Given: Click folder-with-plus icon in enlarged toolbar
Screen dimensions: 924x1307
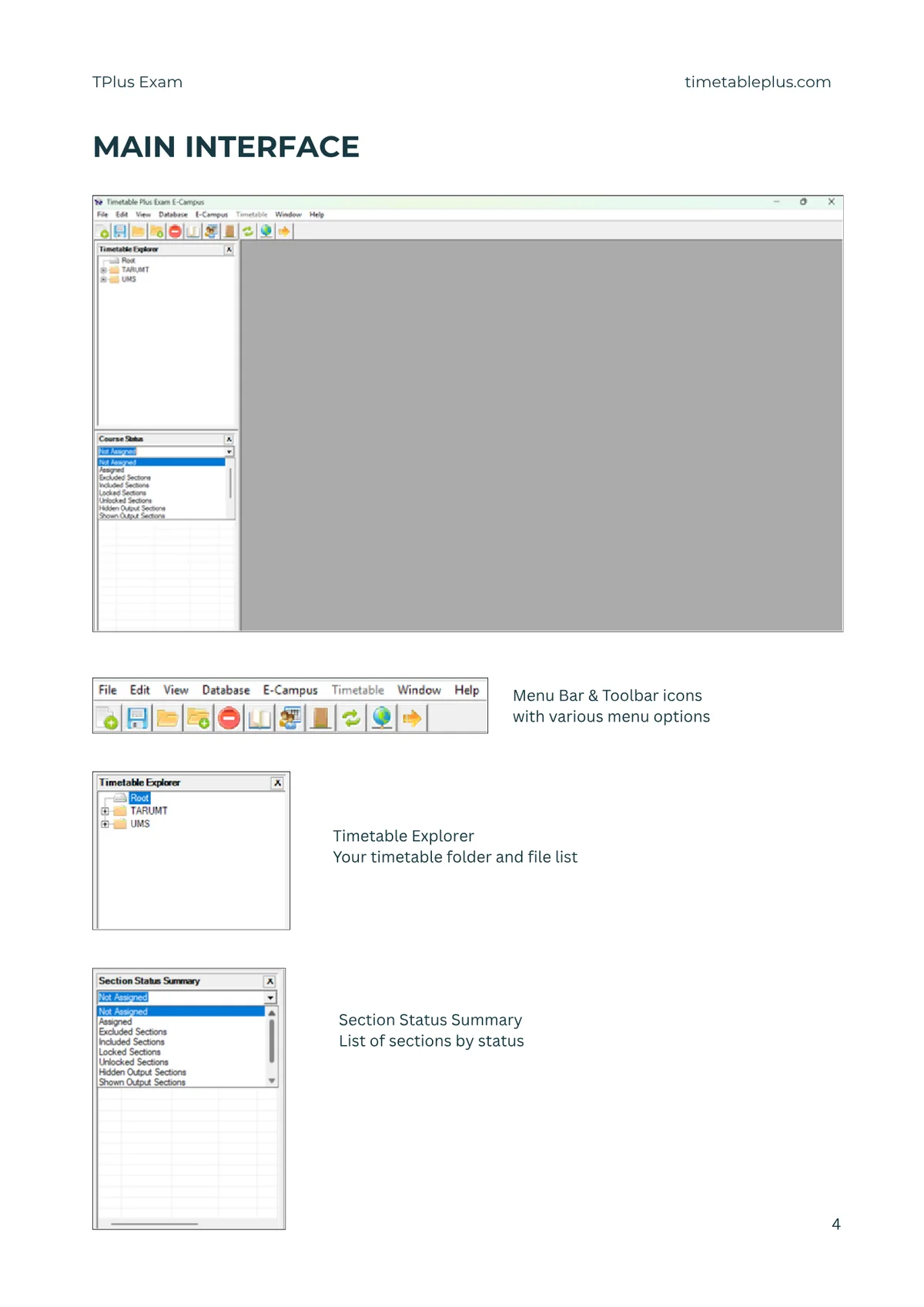Looking at the screenshot, I should coord(198,719).
